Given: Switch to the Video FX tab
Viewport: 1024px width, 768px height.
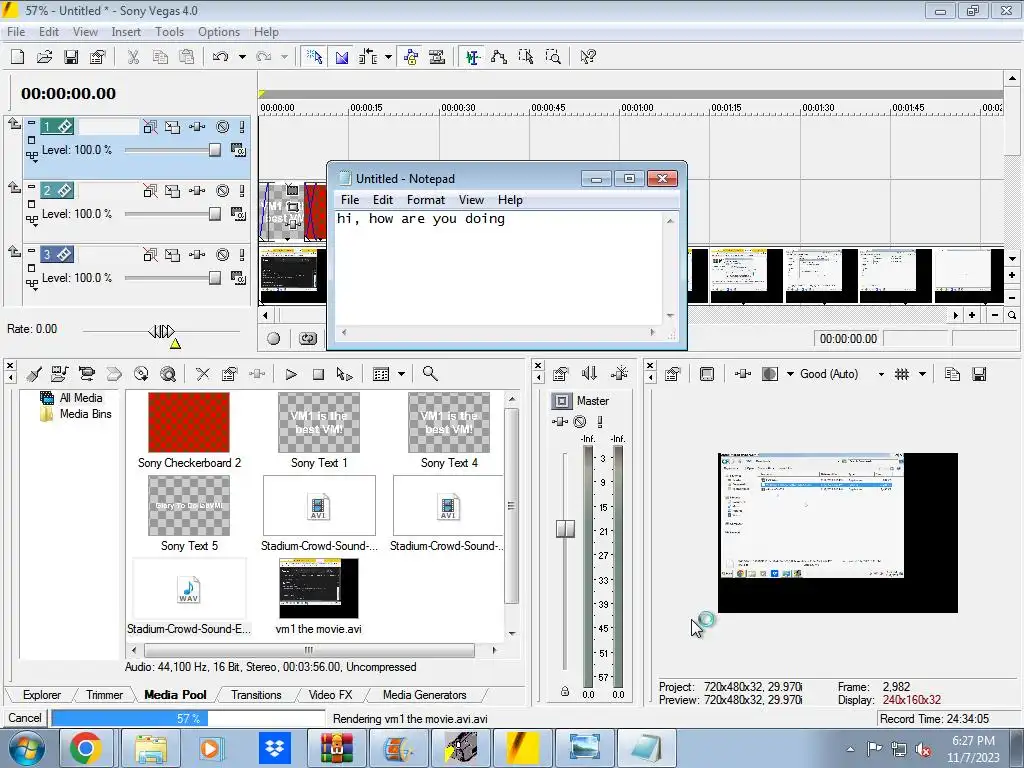Looking at the screenshot, I should pyautogui.click(x=330, y=695).
